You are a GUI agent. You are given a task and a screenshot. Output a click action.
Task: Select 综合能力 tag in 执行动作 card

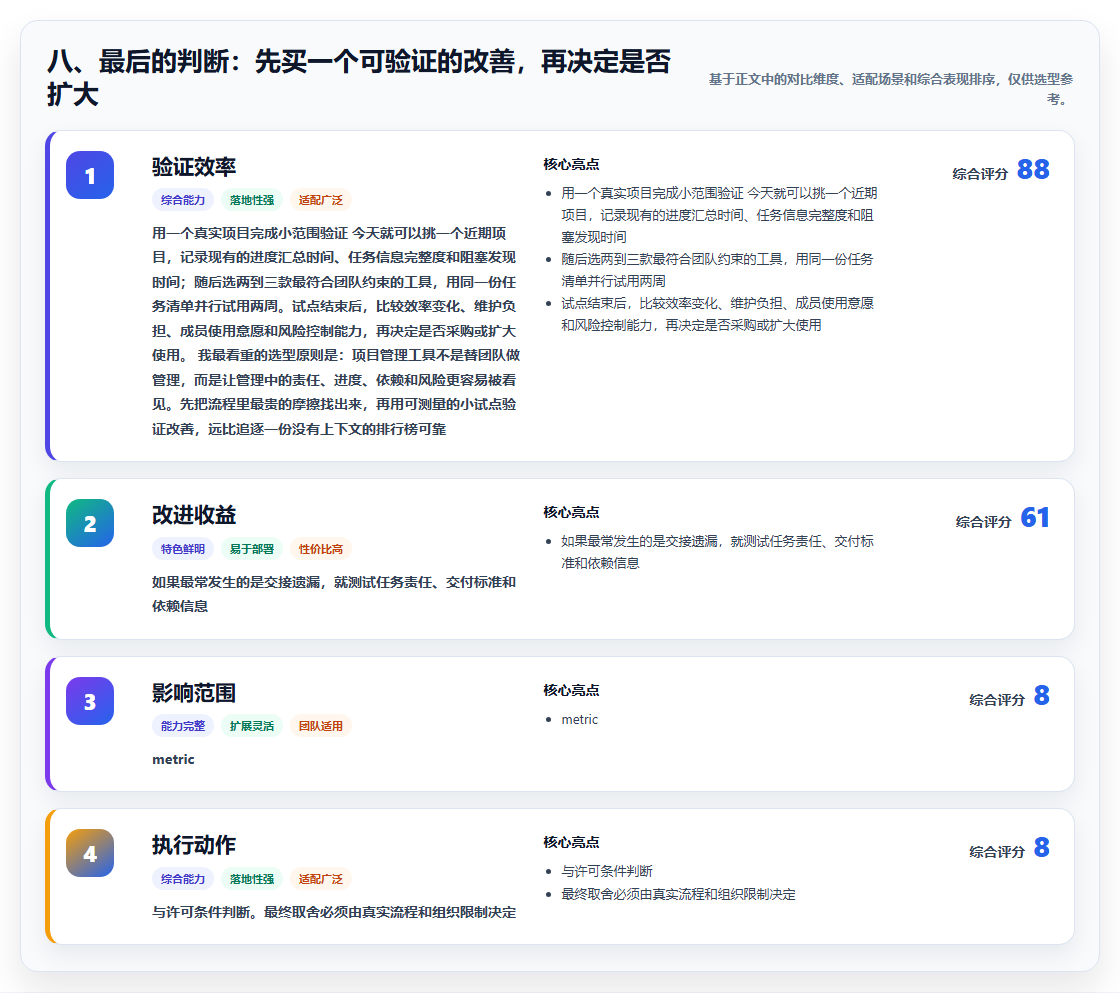[x=183, y=879]
